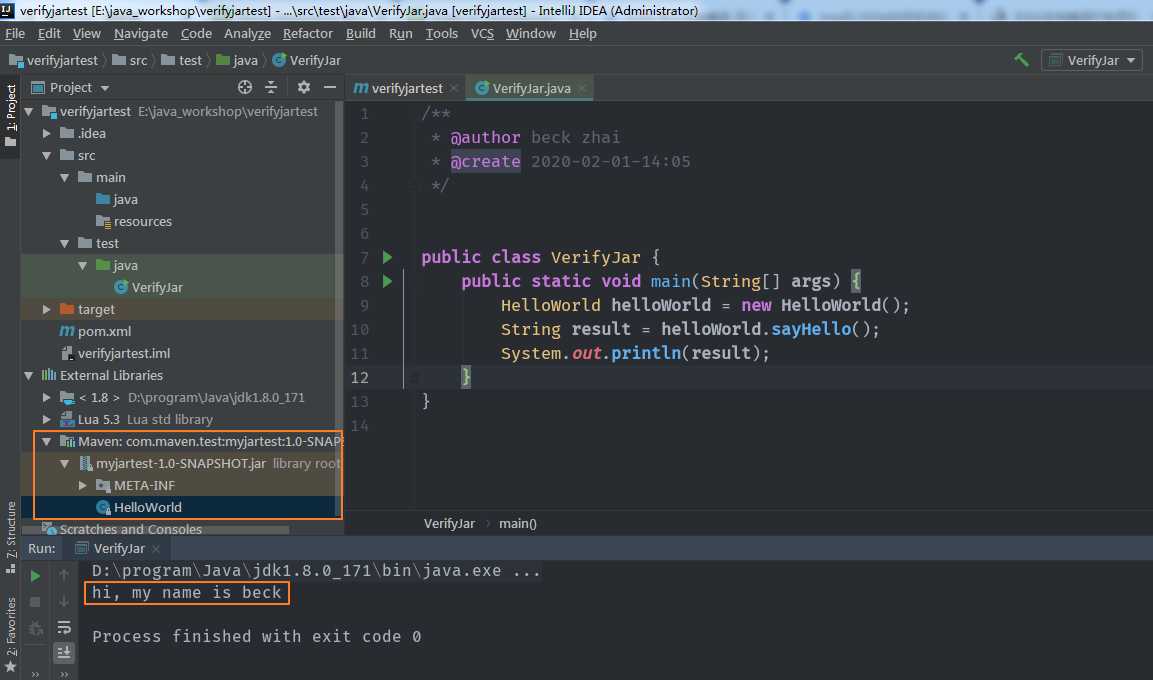This screenshot has height=680, width=1153.
Task: Open the Edit menu
Action: 49,33
